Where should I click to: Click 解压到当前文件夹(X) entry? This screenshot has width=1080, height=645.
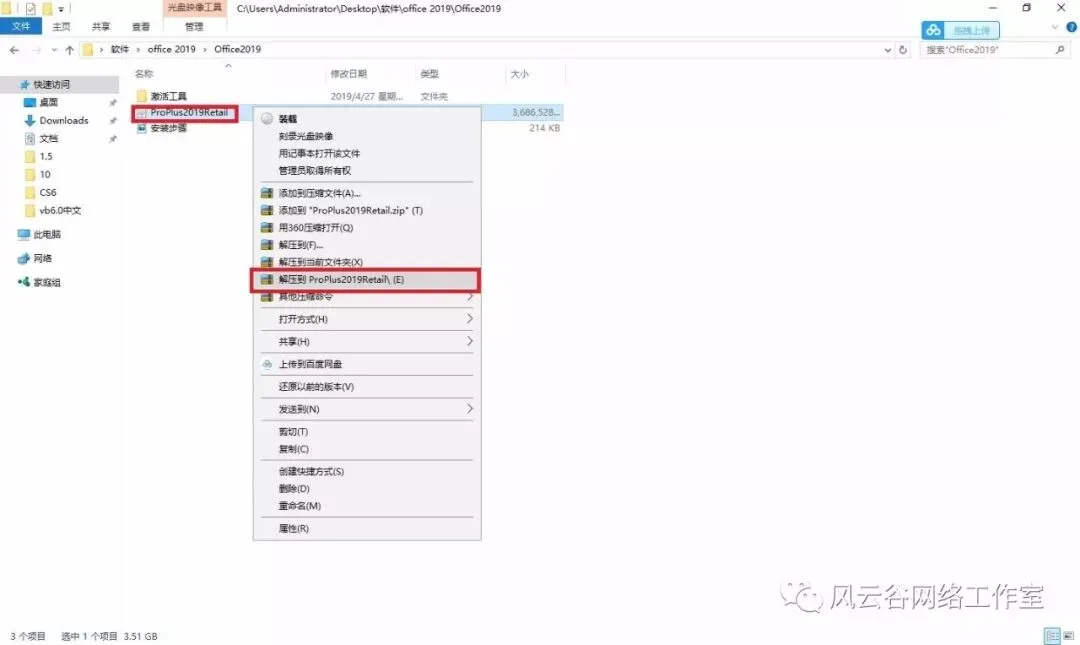point(320,263)
